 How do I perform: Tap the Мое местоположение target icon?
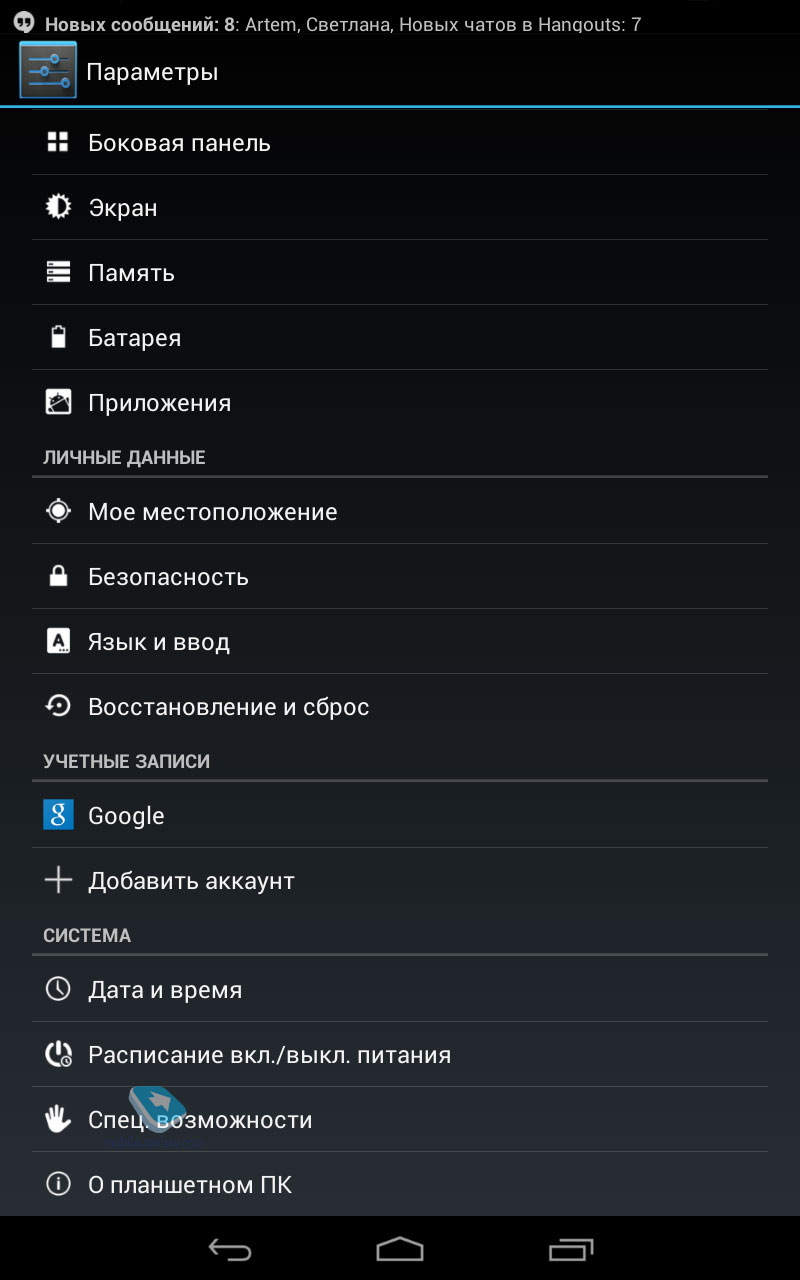click(58, 511)
